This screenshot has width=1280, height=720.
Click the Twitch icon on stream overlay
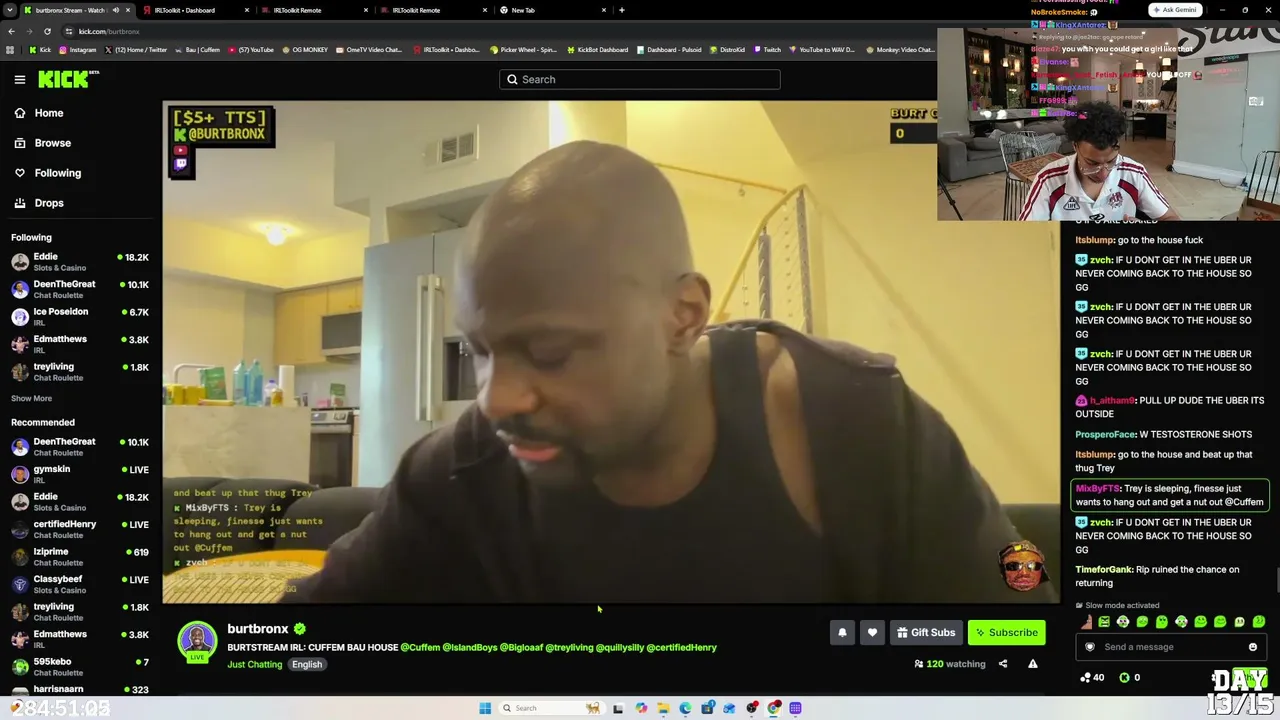[181, 165]
